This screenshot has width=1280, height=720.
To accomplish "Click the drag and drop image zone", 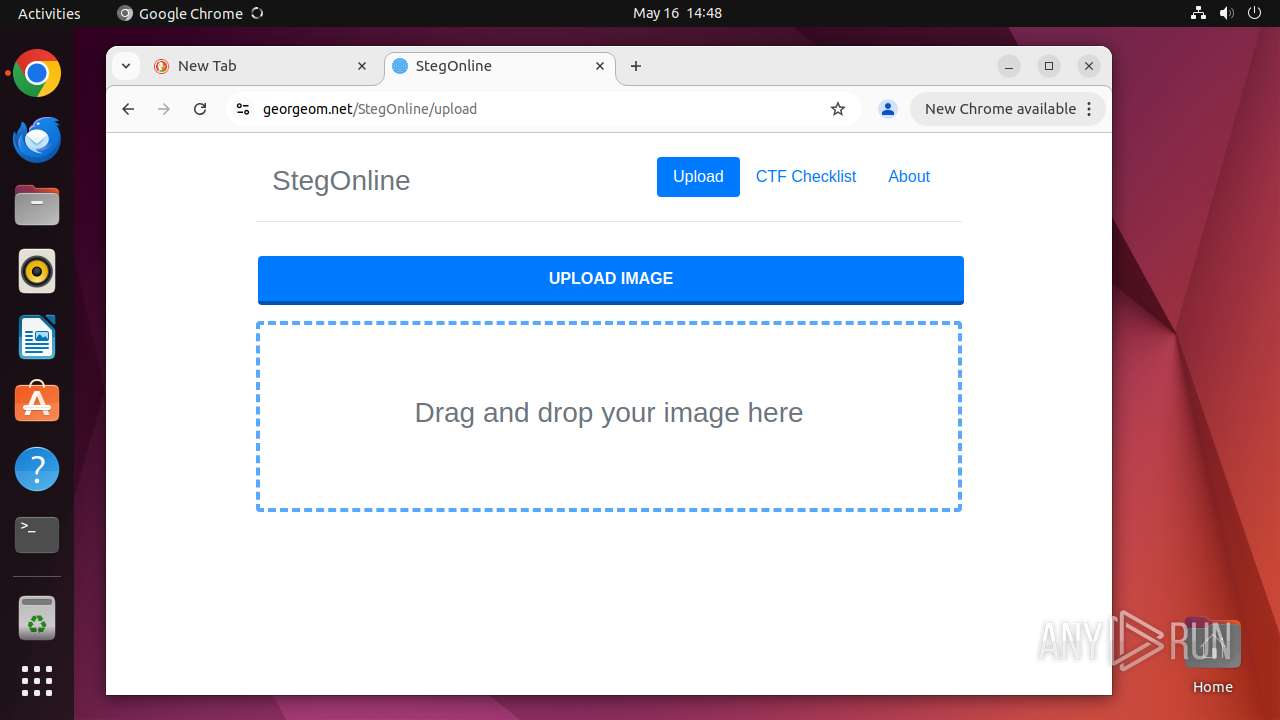I will coord(609,416).
